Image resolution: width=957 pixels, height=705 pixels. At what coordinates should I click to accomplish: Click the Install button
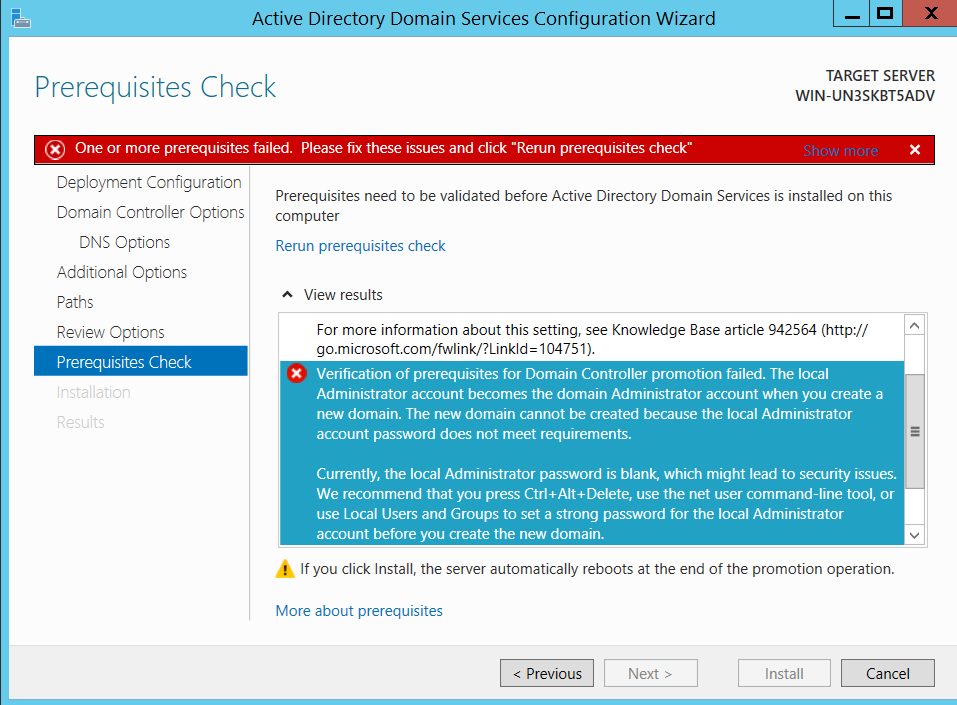(784, 673)
